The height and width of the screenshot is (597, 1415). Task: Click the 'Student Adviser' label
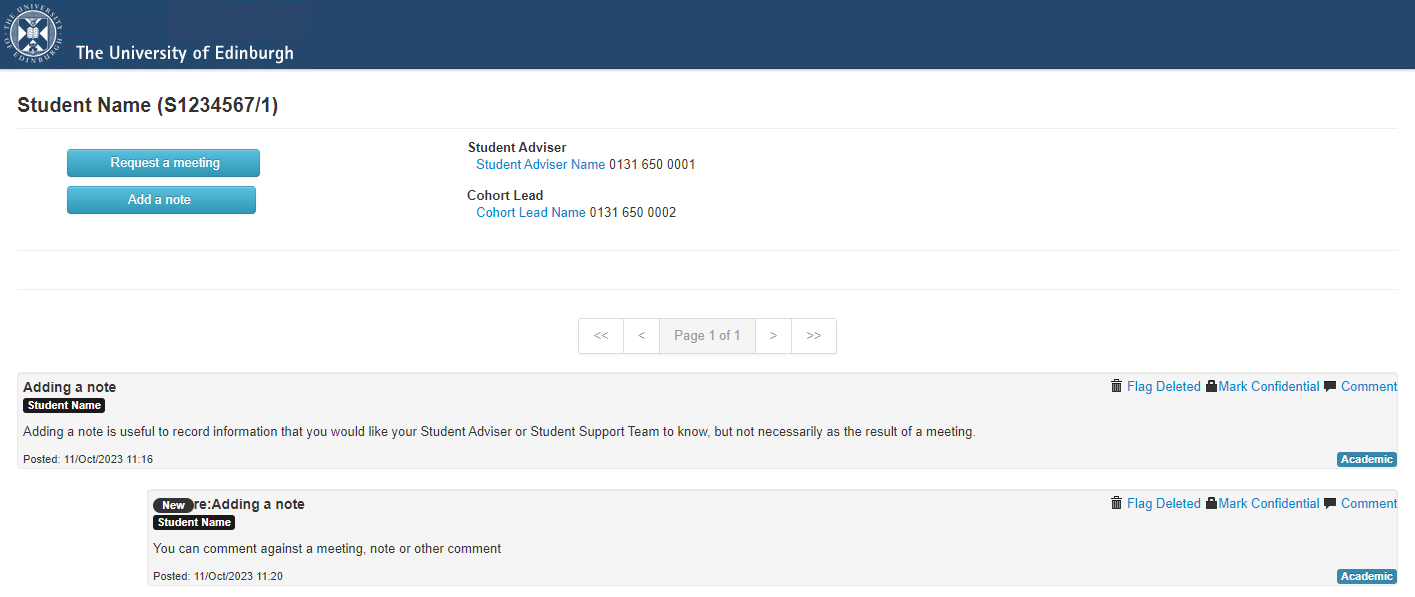point(517,148)
